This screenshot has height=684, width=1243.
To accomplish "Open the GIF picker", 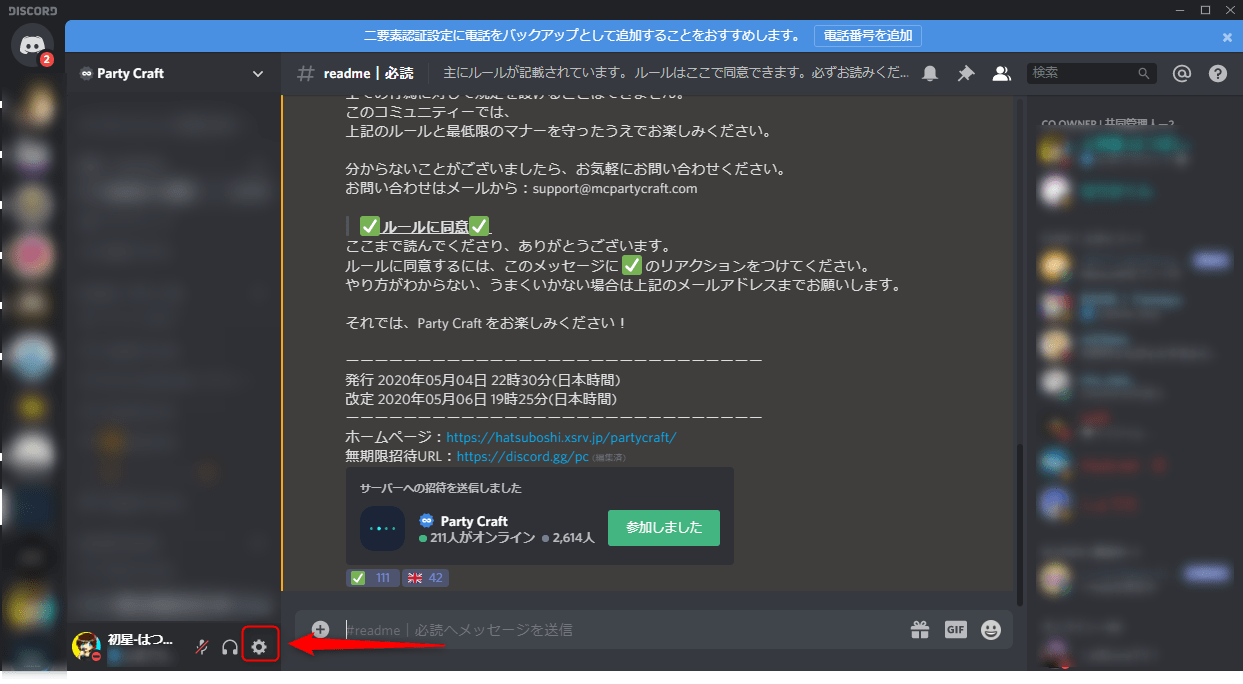I will click(x=956, y=629).
